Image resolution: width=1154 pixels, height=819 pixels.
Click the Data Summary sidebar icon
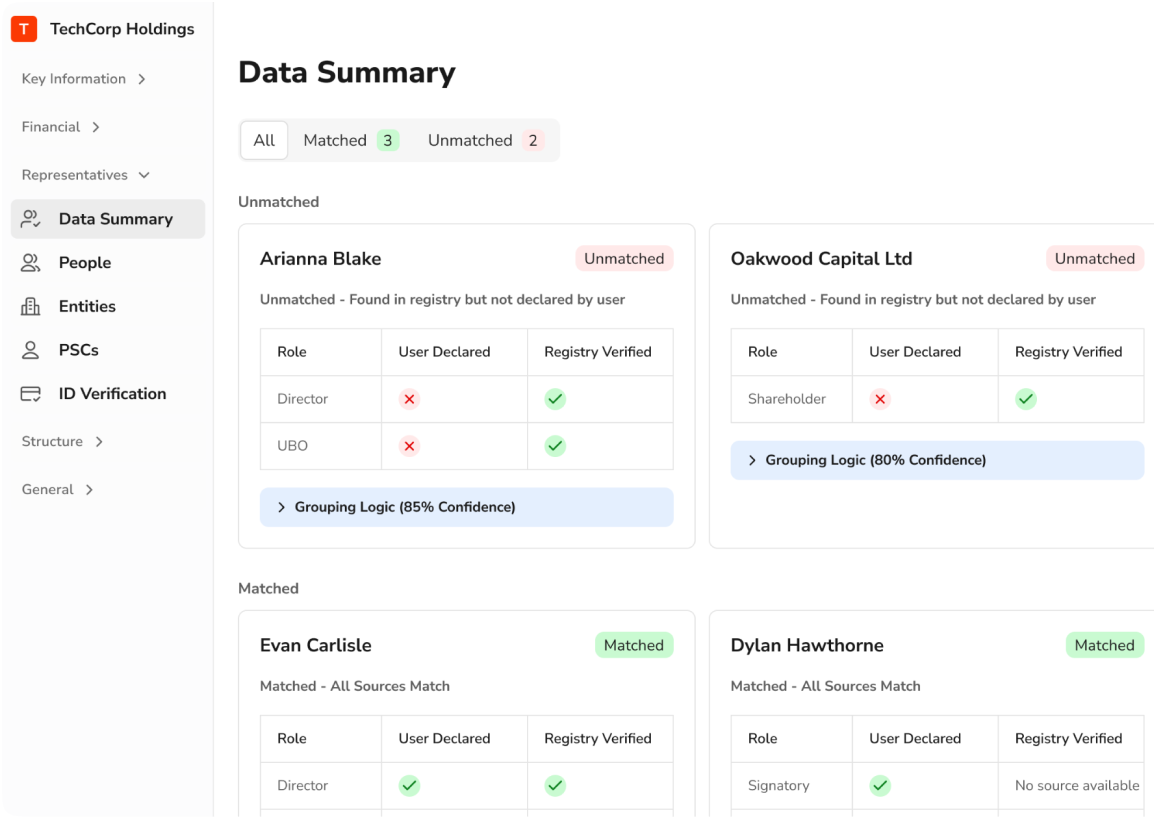(x=31, y=219)
